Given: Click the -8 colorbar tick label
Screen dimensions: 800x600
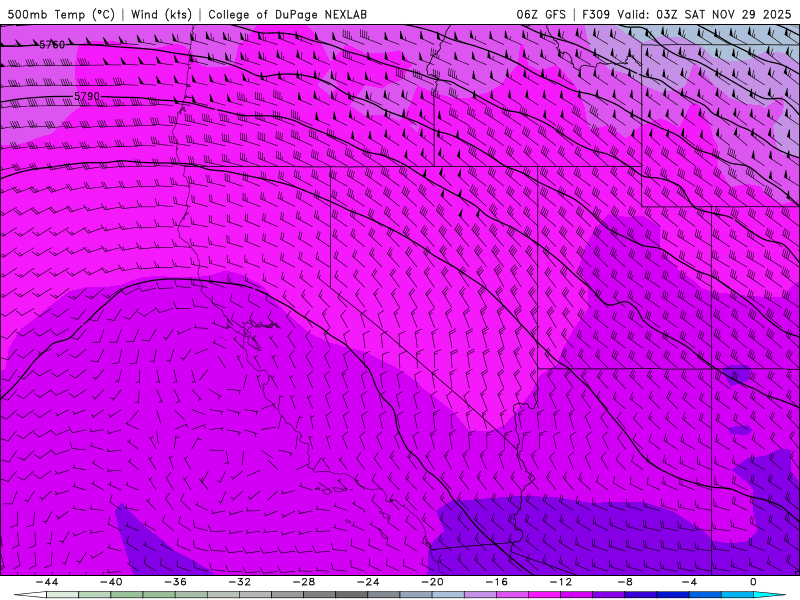Looking at the screenshot, I should pyautogui.click(x=626, y=582).
